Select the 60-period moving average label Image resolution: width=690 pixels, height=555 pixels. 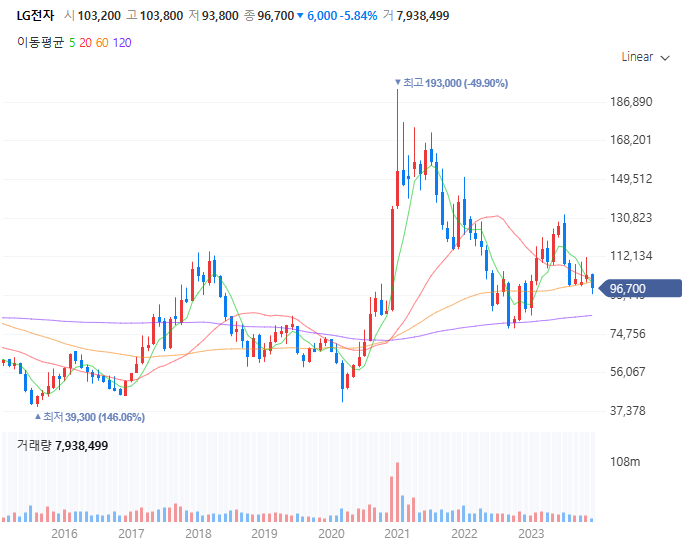click(x=102, y=43)
